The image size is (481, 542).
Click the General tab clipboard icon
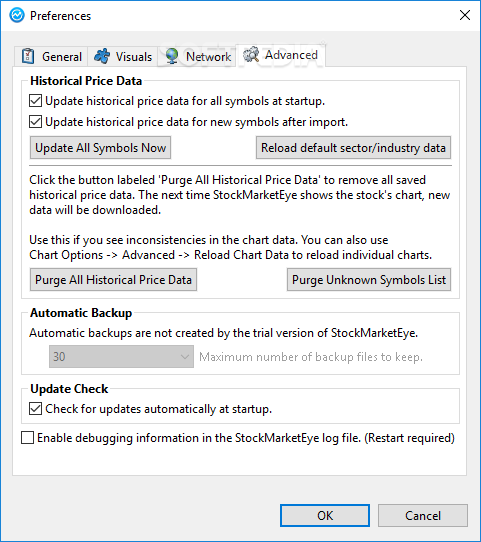click(x=28, y=56)
